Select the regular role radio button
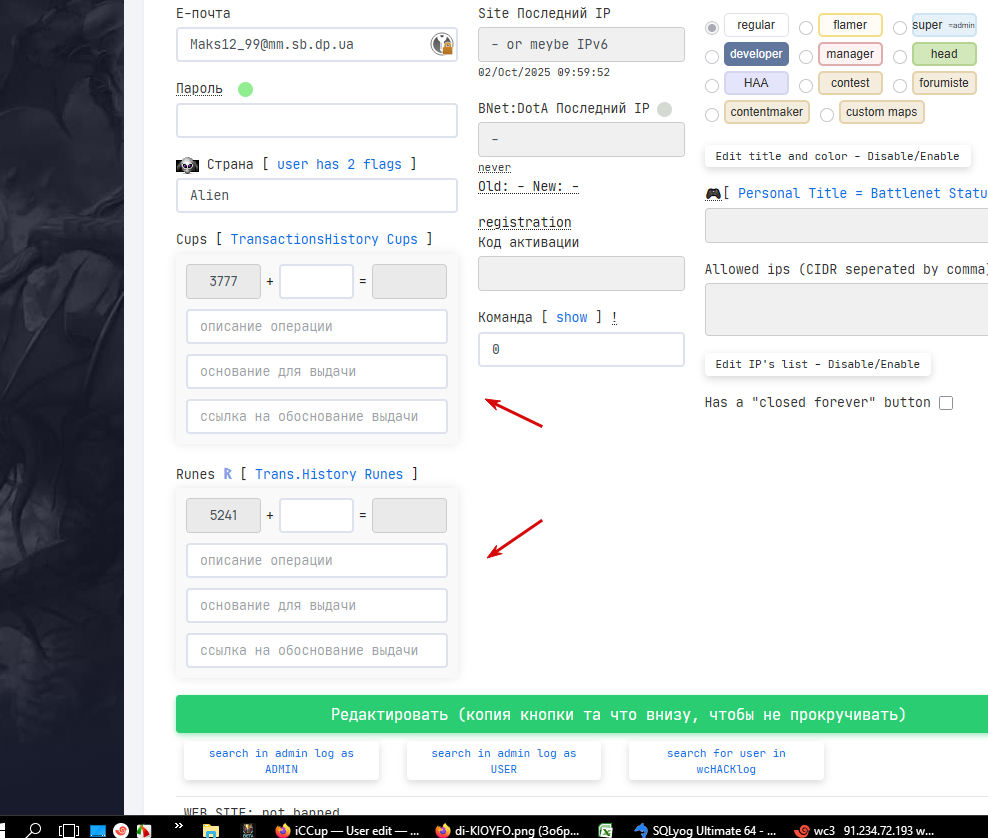The height and width of the screenshot is (838, 988). click(x=712, y=28)
